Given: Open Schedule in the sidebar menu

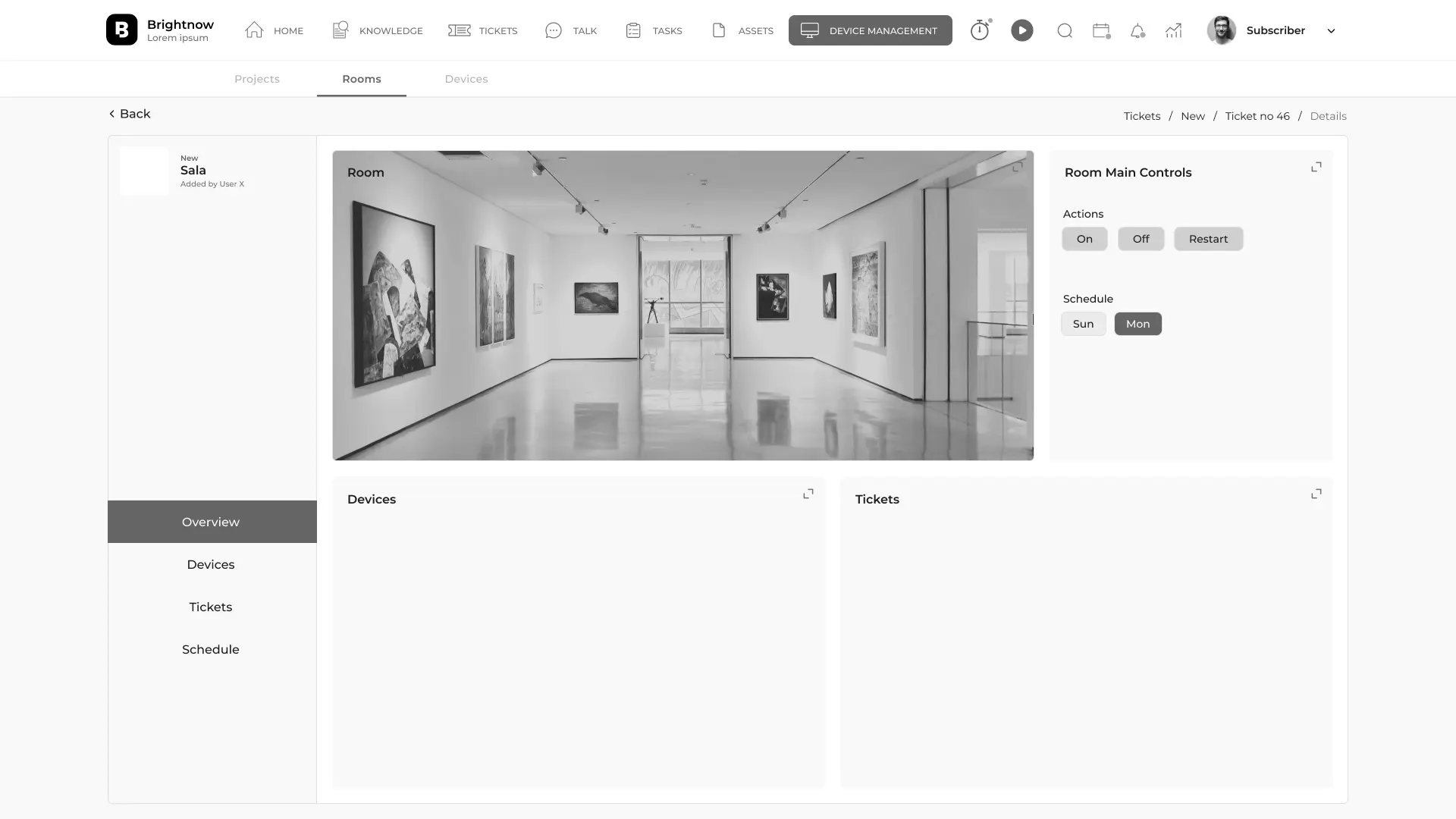Looking at the screenshot, I should pos(211,649).
